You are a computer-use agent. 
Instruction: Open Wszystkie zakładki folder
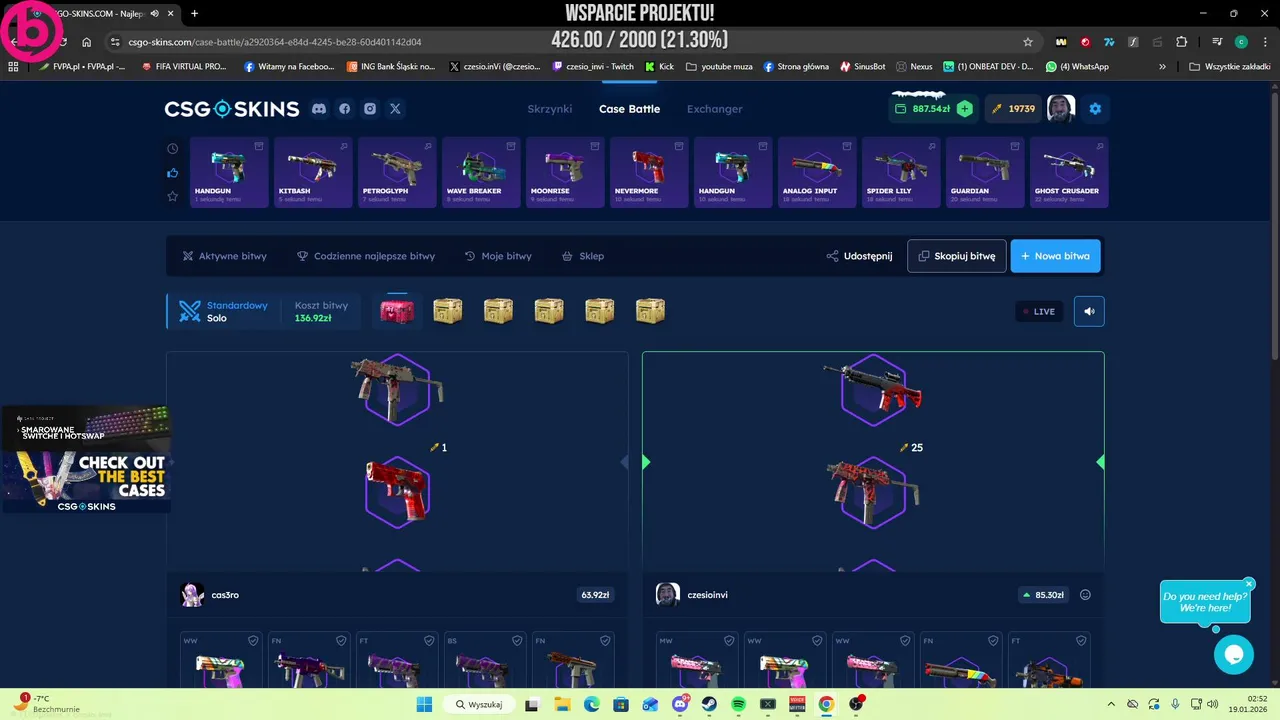(x=1230, y=67)
